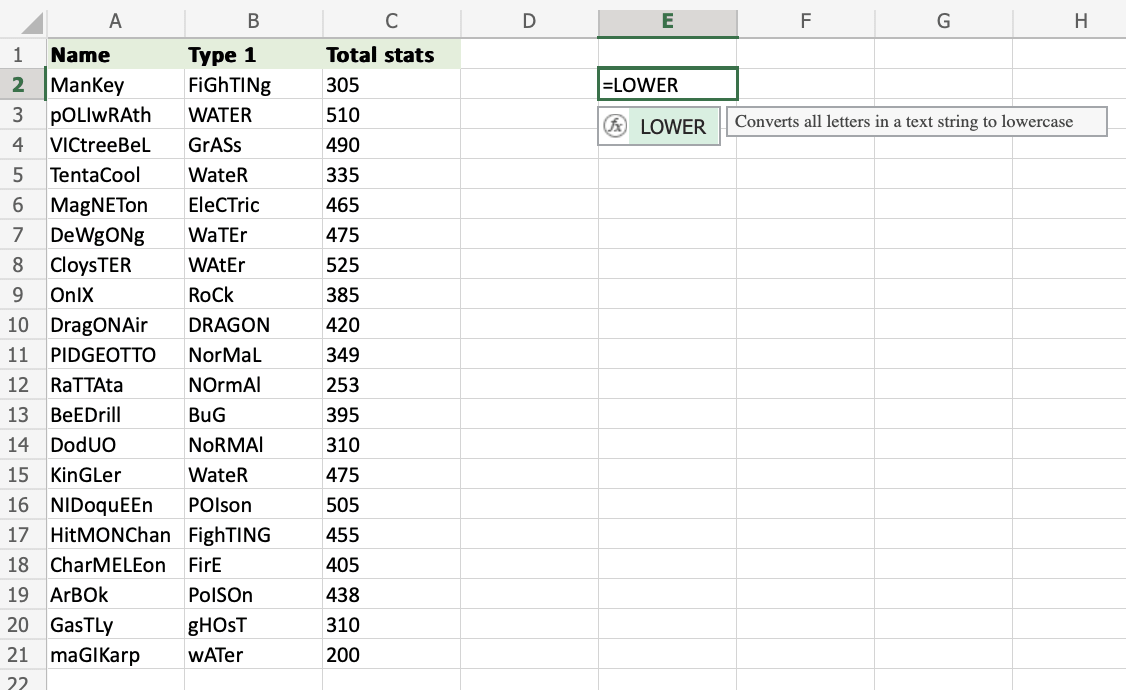Select column H header

tap(1080, 21)
